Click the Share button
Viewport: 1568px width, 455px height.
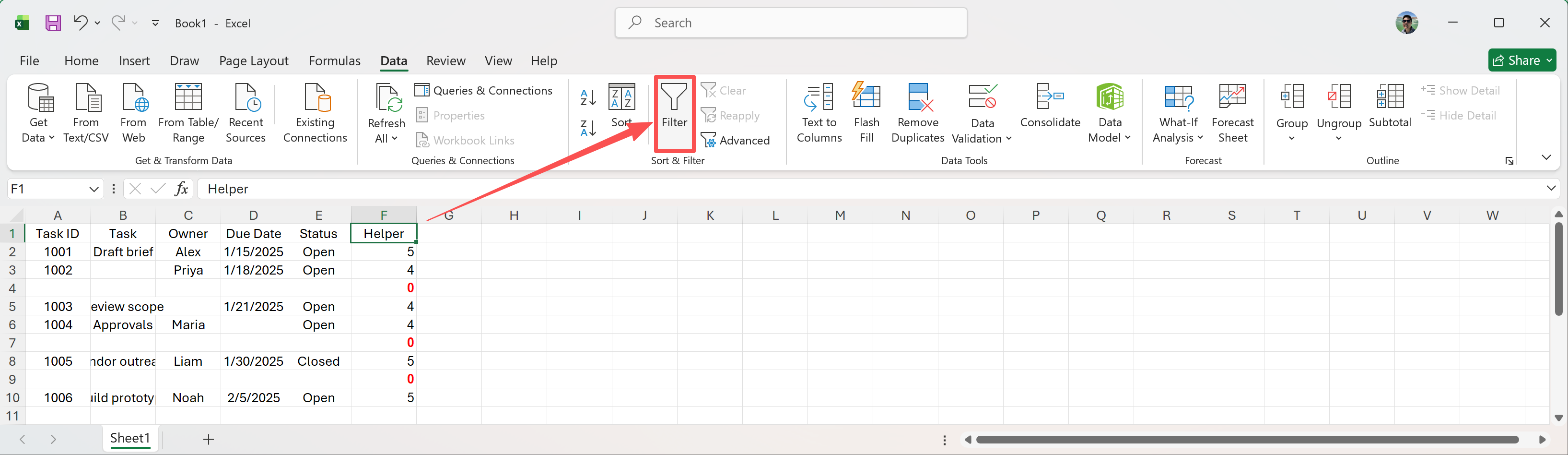point(1521,60)
